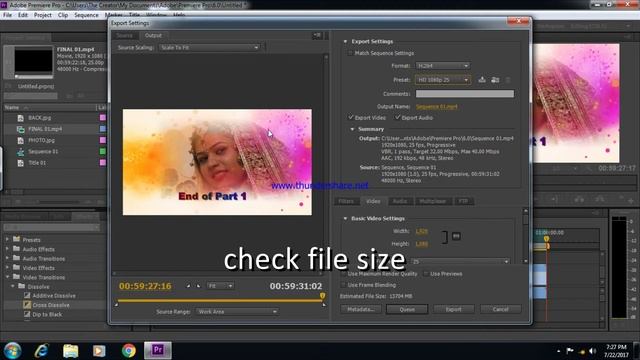The height and width of the screenshot is (360, 640).
Task: Collapse the Basic Video Settings section
Action: tap(345, 219)
